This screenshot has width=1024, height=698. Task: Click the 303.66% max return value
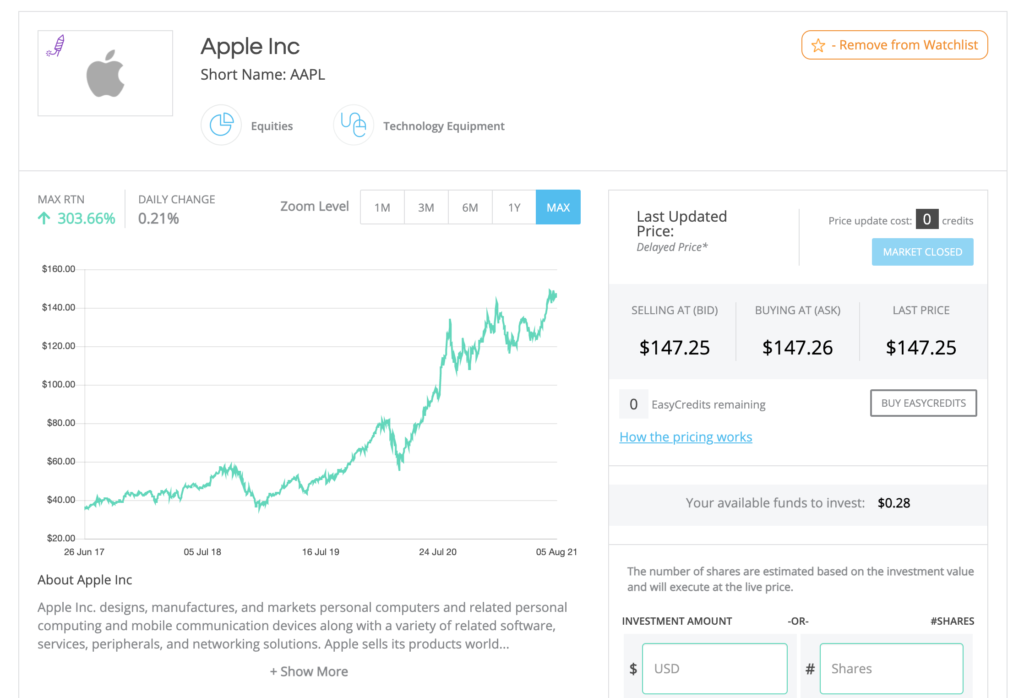click(x=86, y=218)
